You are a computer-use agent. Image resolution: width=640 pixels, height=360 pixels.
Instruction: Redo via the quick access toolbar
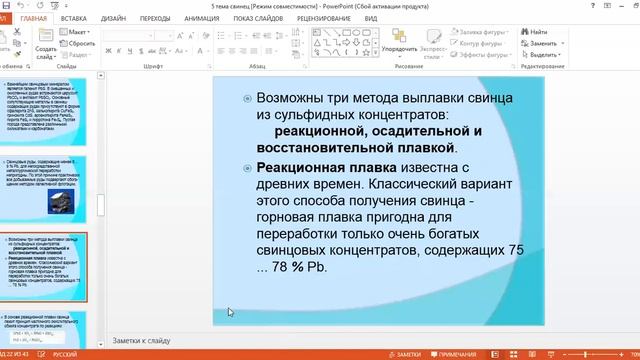click(40, 6)
